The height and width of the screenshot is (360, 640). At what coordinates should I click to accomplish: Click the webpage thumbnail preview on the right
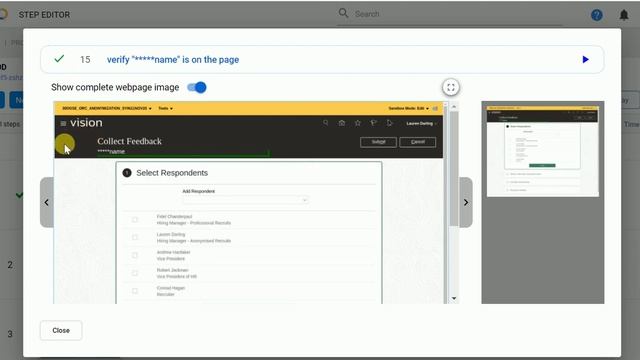tap(542, 151)
